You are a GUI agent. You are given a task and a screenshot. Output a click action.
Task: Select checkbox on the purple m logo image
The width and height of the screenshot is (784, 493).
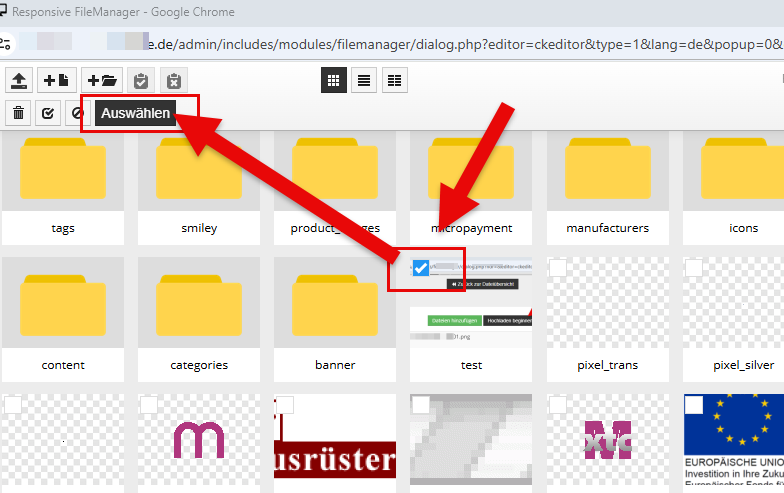click(149, 404)
